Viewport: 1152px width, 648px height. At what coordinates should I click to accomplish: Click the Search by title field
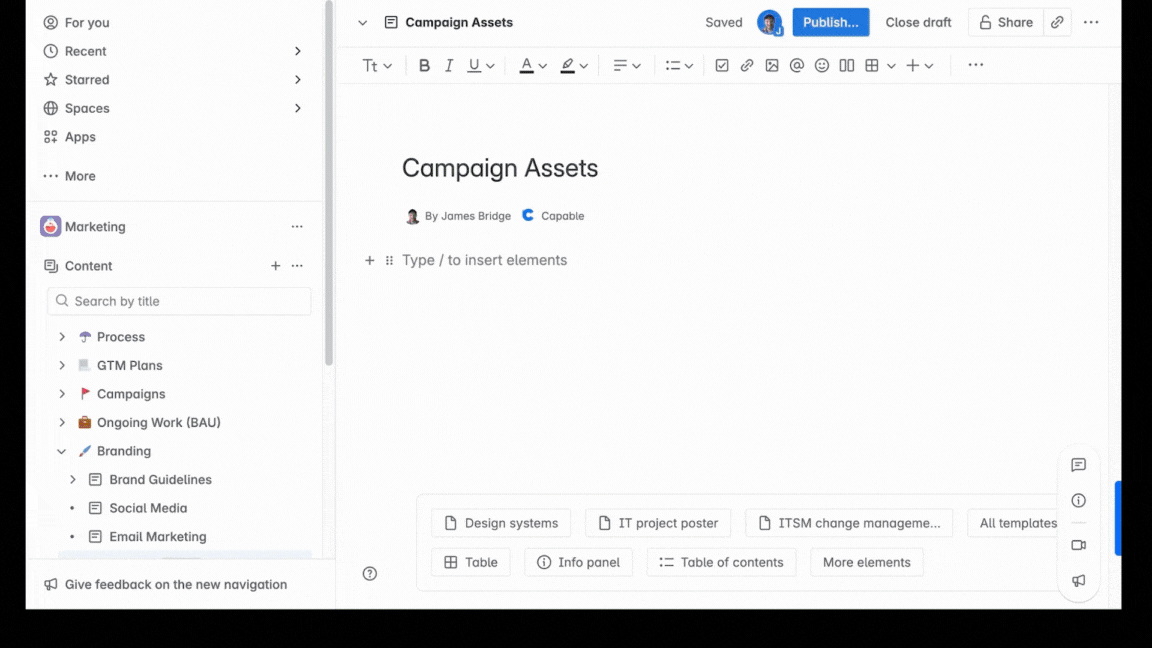click(x=178, y=301)
